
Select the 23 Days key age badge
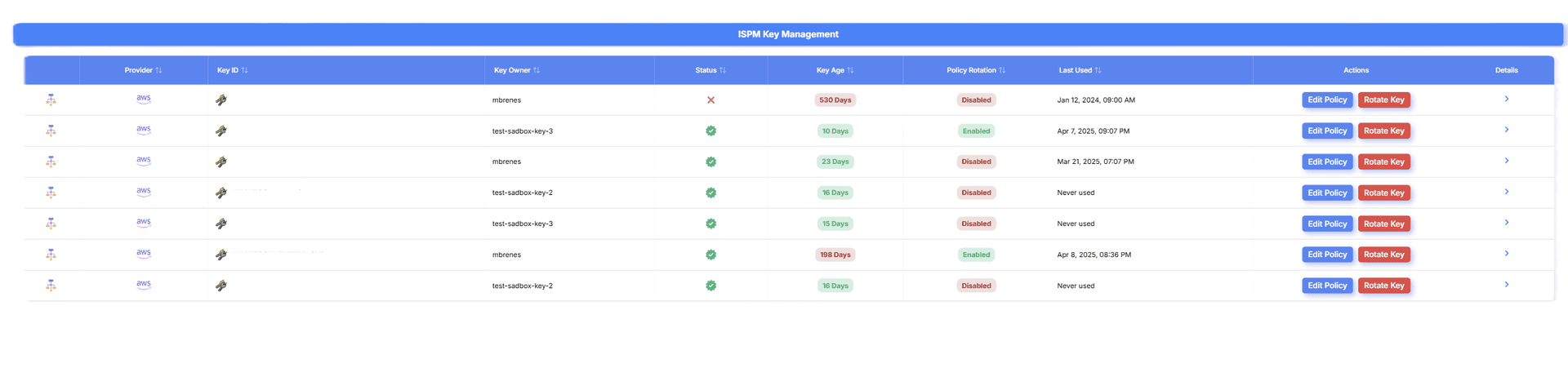pyautogui.click(x=835, y=162)
